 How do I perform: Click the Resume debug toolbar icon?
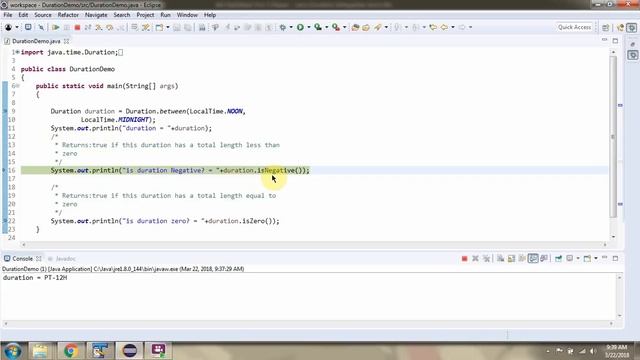coord(56,27)
